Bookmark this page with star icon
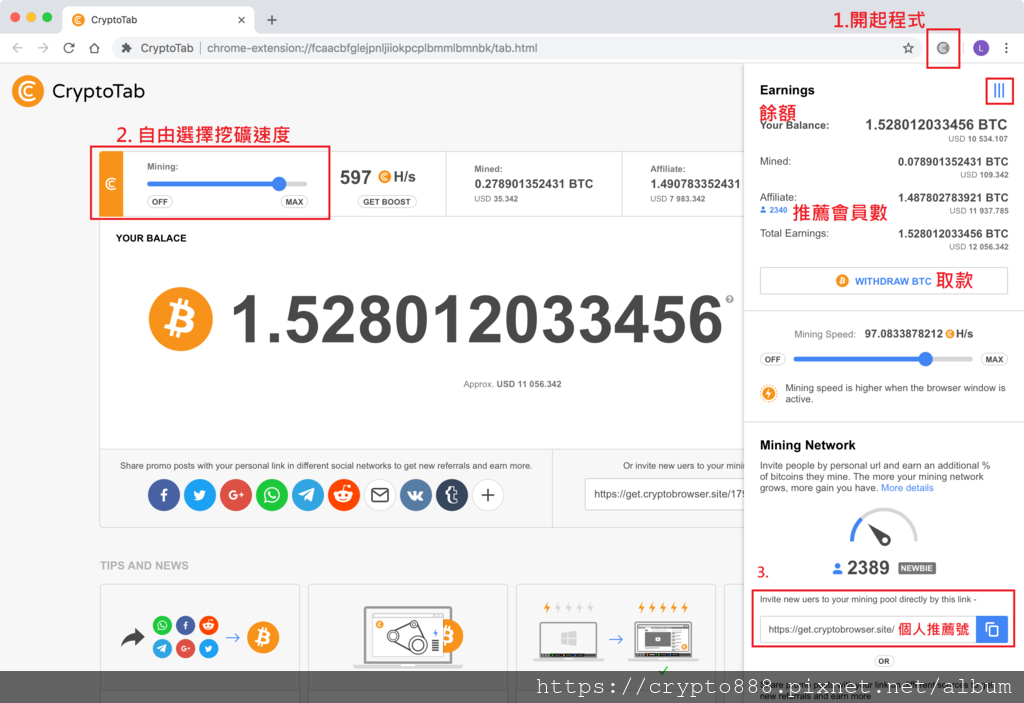1024x703 pixels. [x=908, y=48]
